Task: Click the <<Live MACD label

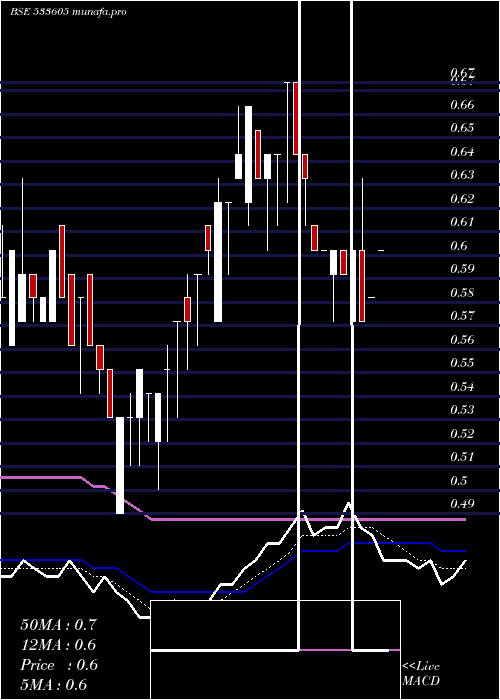Action: click(421, 674)
